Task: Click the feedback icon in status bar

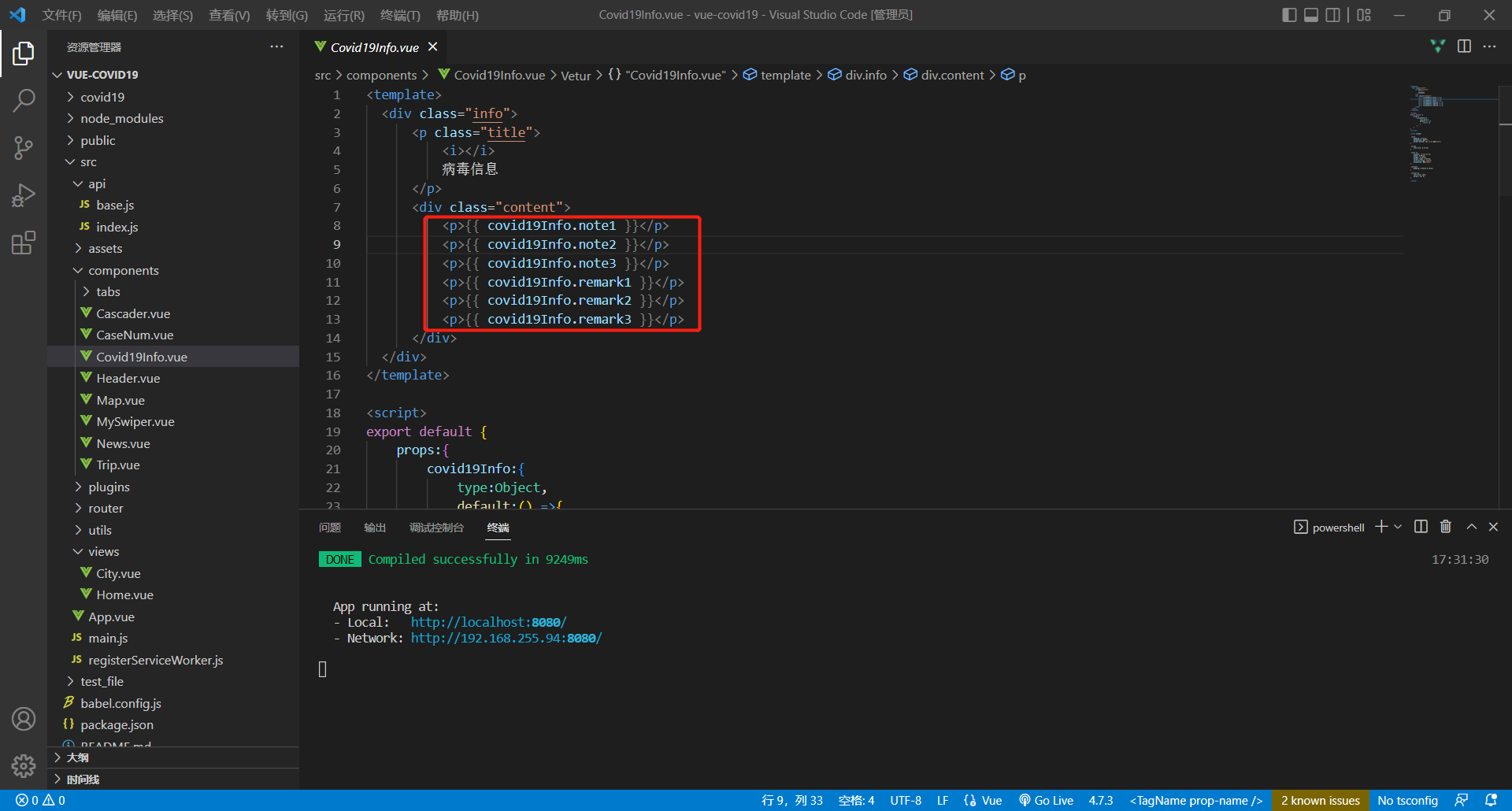Action: tap(1462, 800)
